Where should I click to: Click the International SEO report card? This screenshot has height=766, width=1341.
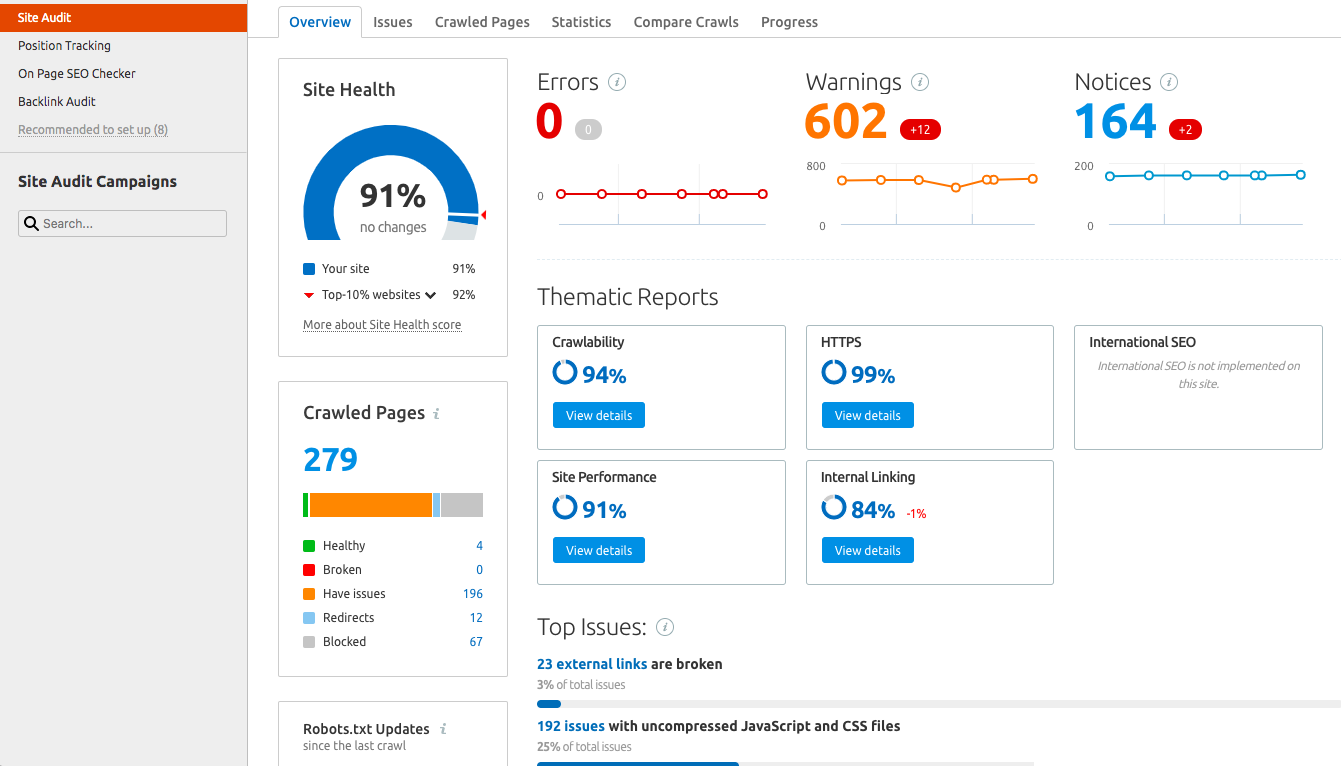tap(1198, 387)
